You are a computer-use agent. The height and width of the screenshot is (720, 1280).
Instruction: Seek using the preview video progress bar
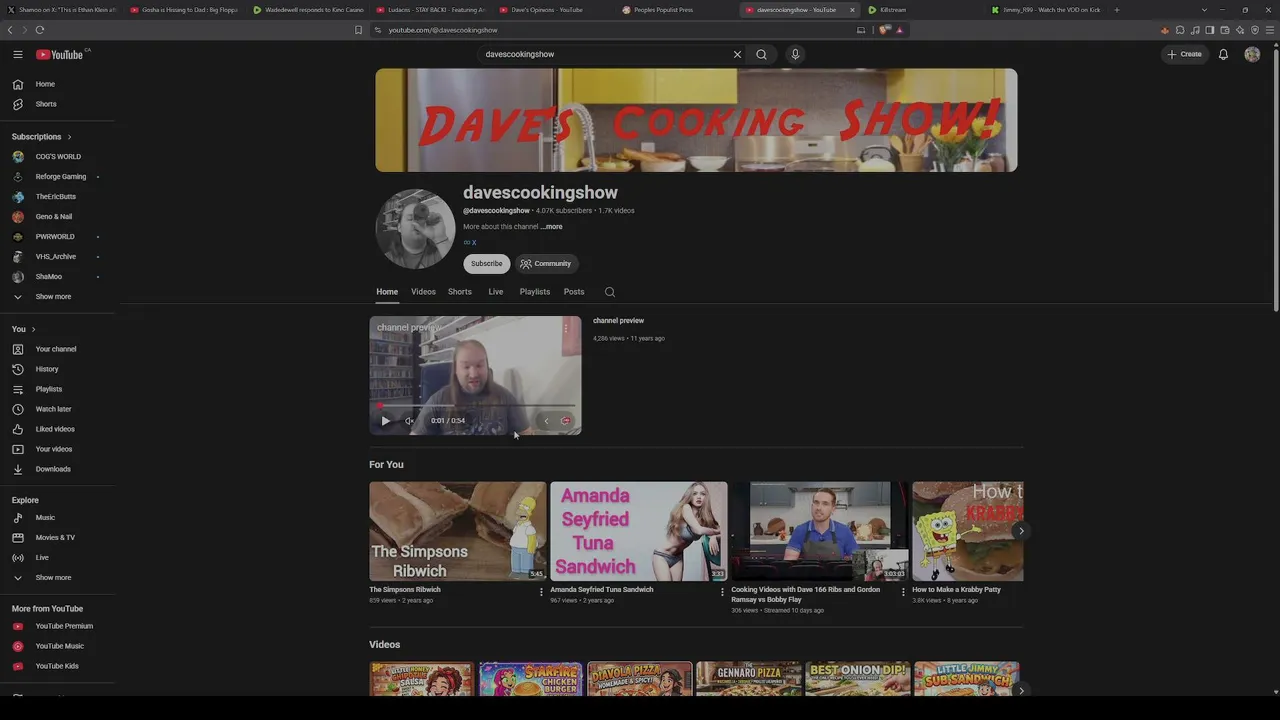pyautogui.click(x=475, y=406)
